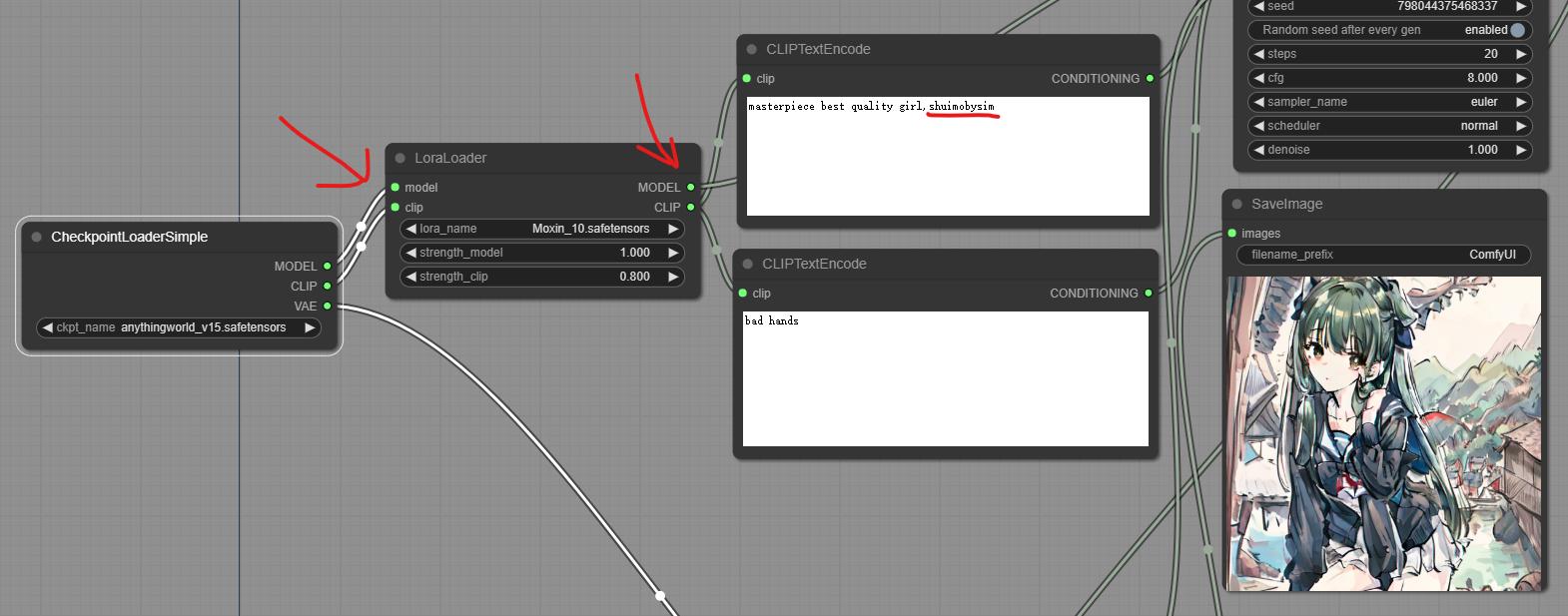Select the top CLIPTextEncode node title
The height and width of the screenshot is (616, 1568).
point(818,49)
